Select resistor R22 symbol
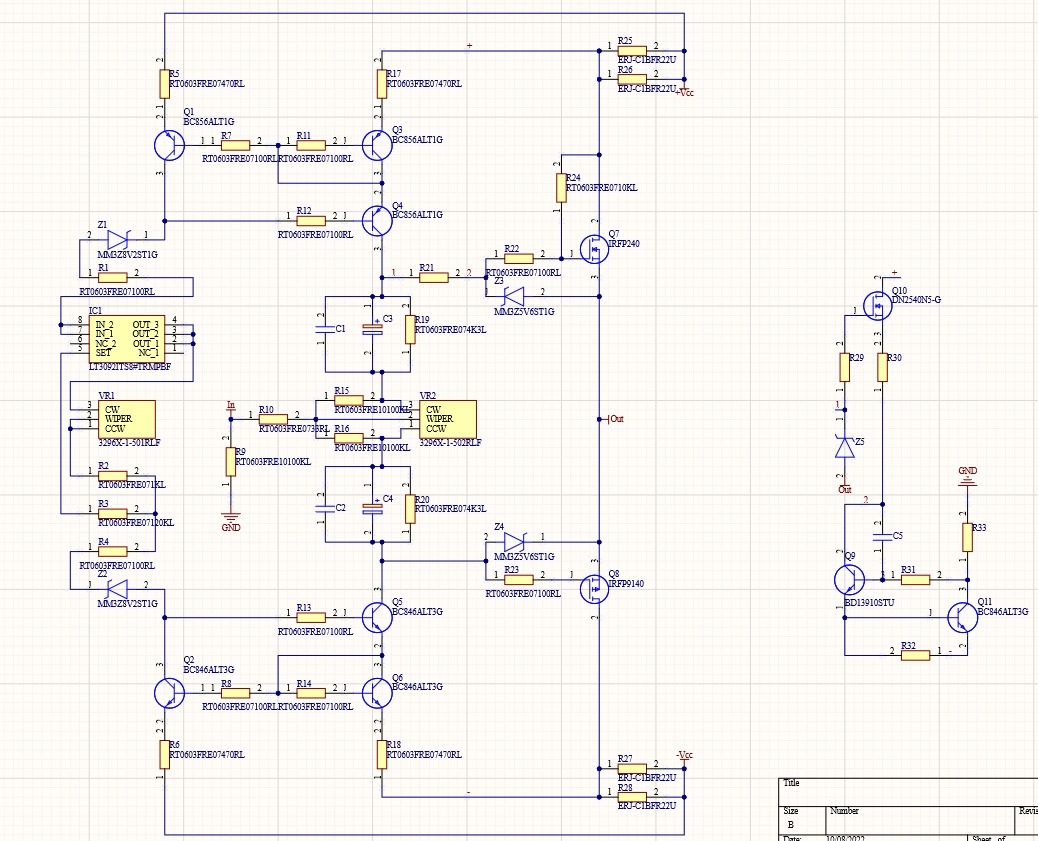 [x=518, y=258]
